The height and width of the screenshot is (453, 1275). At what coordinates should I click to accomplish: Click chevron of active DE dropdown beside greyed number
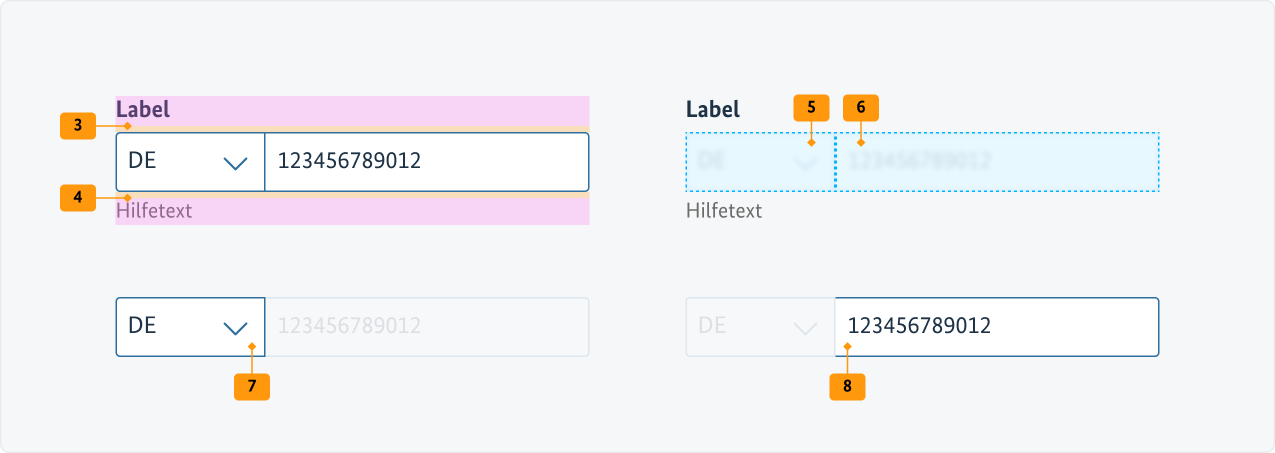coord(235,327)
